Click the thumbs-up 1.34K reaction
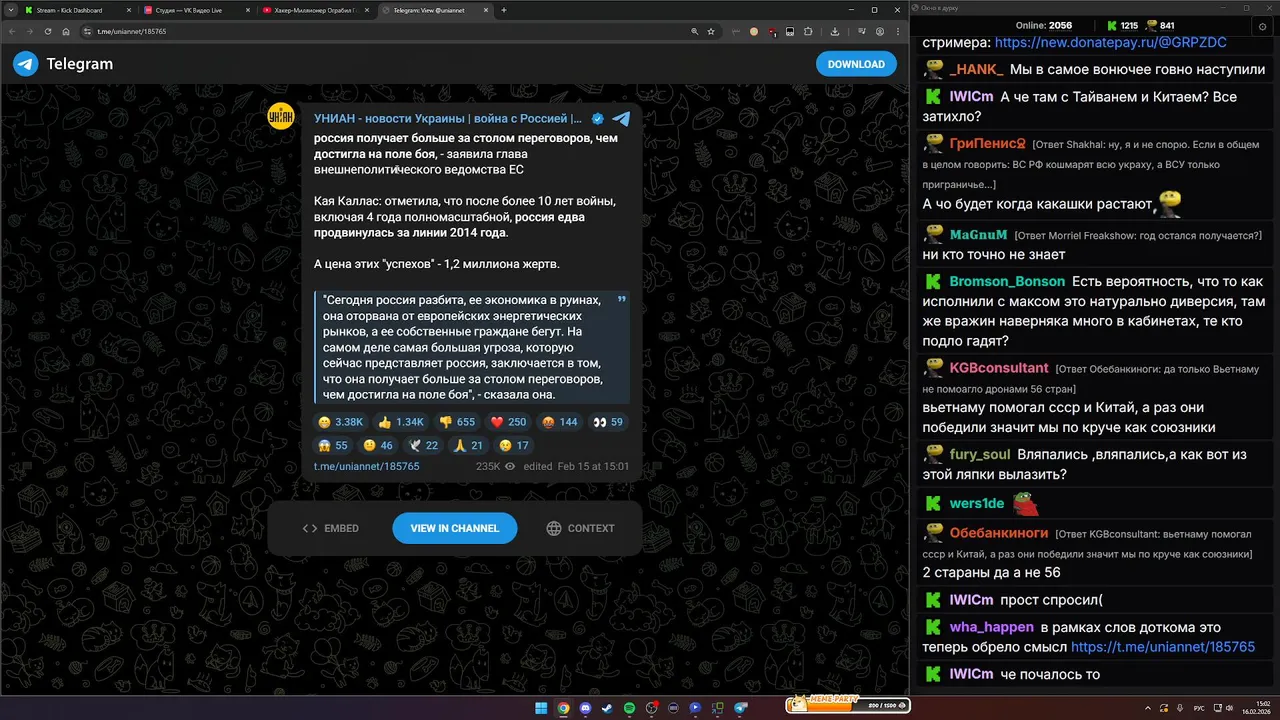The width and height of the screenshot is (1280, 720). (401, 422)
